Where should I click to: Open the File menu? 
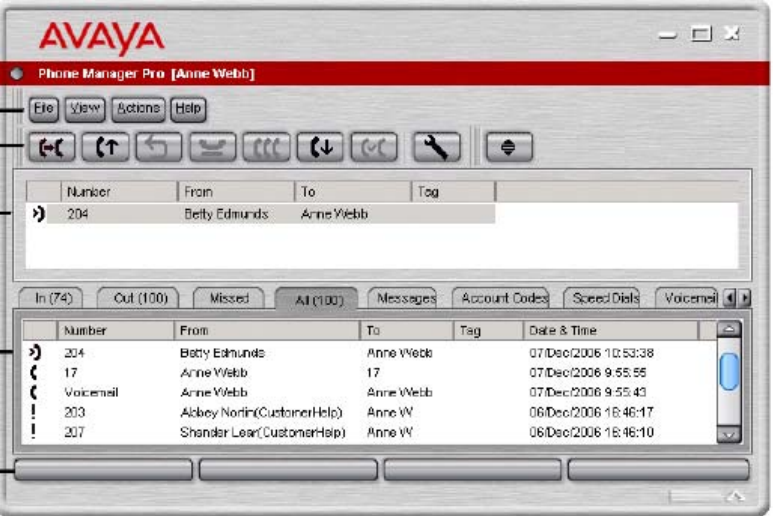point(43,108)
